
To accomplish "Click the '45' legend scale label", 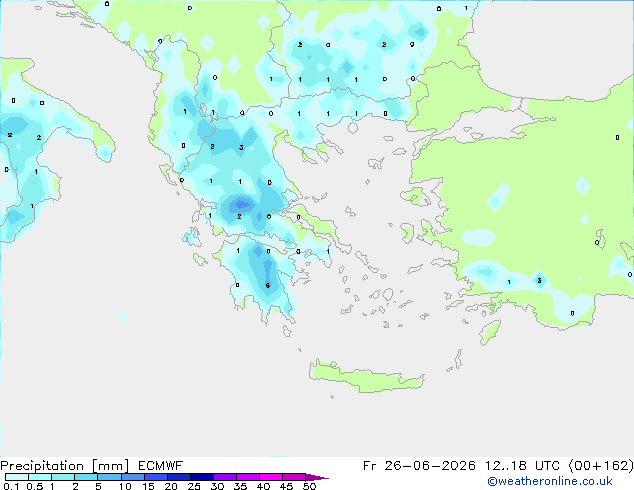I will click(x=286, y=486).
